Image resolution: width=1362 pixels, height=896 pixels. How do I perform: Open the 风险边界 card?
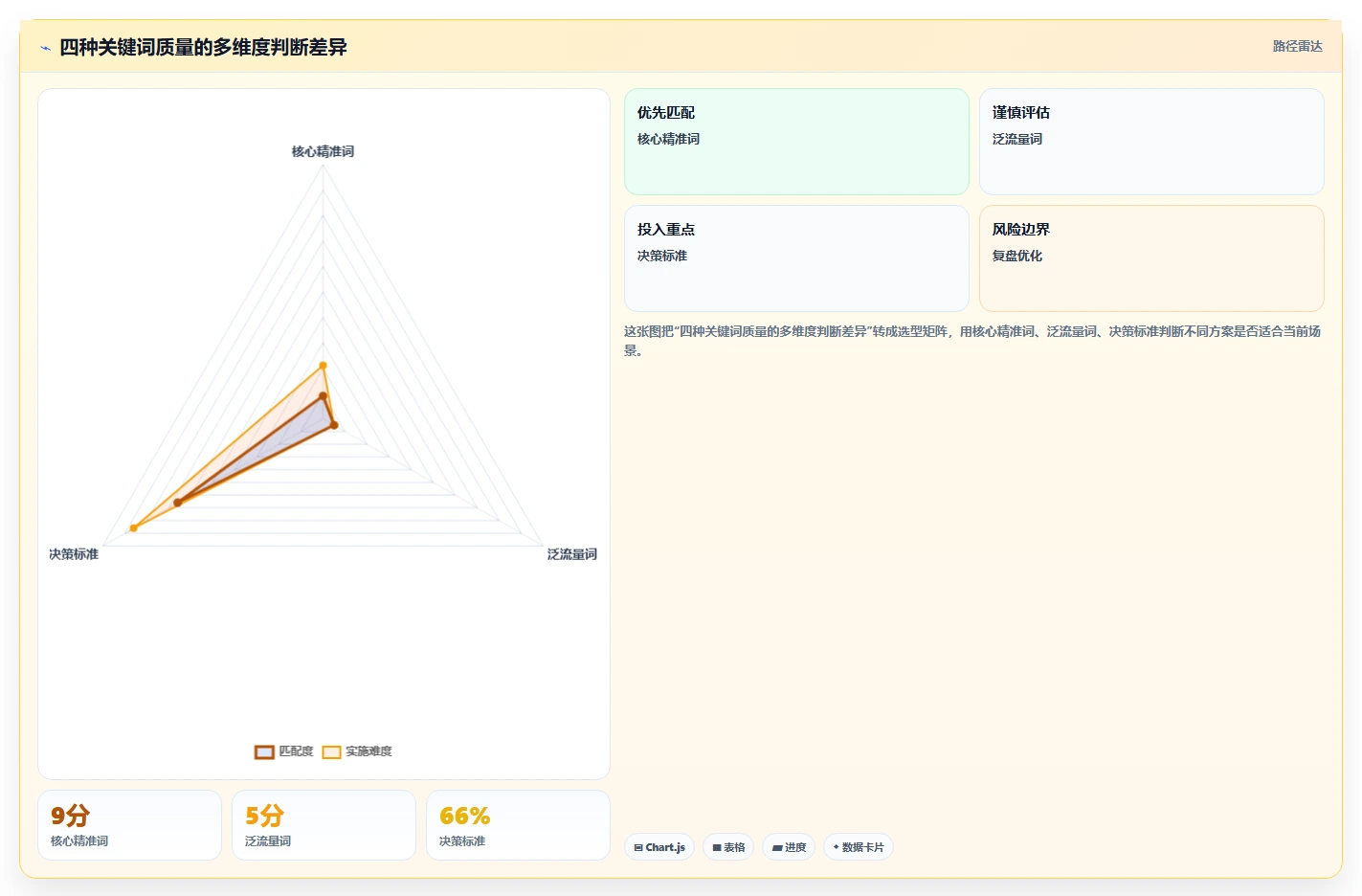(1151, 258)
